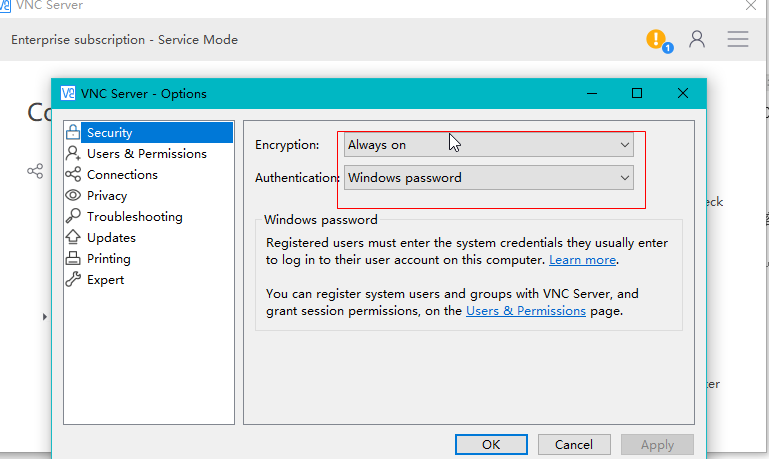Click the 'VNC Server - Options' title text
769x459 pixels.
point(144,94)
